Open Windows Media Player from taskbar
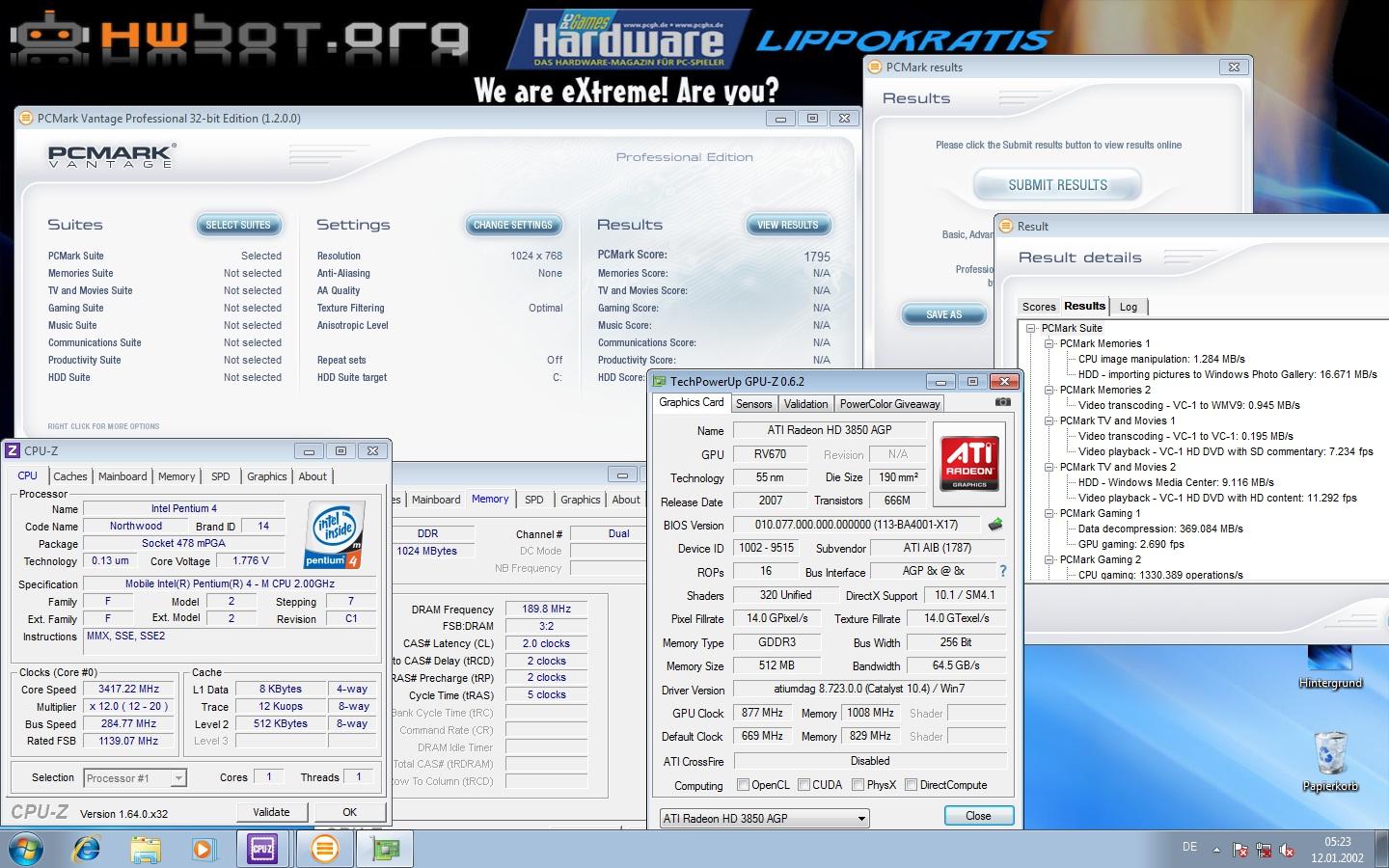This screenshot has height=868, width=1389. coord(203,850)
